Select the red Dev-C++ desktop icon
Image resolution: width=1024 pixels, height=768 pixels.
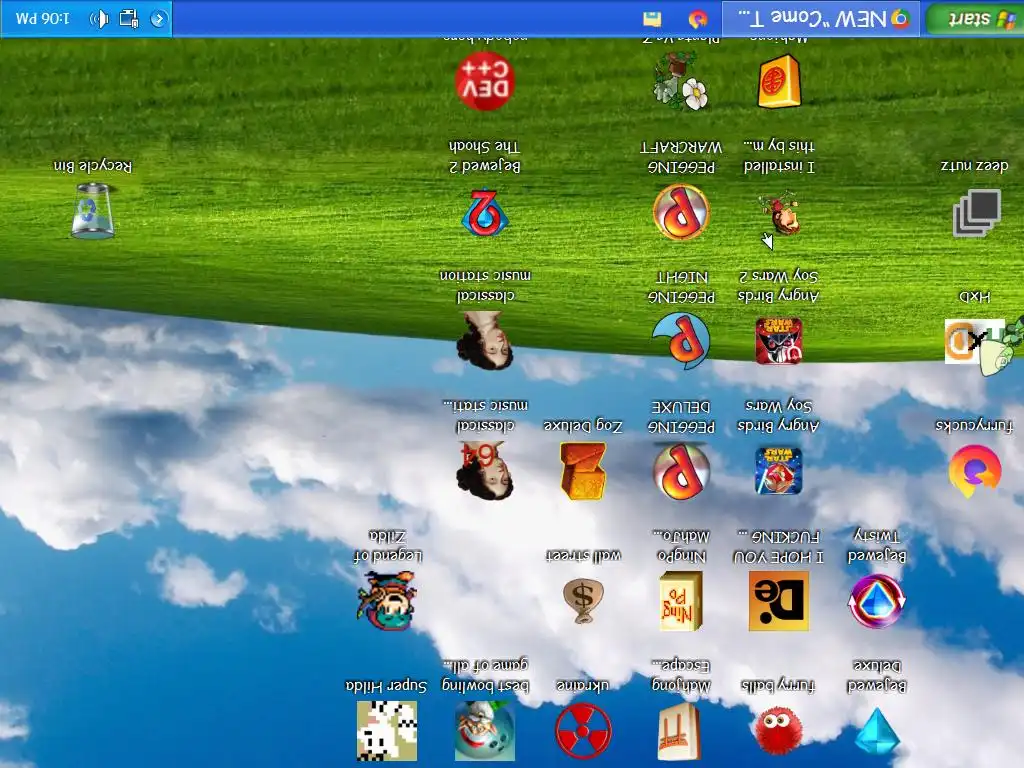coord(485,81)
